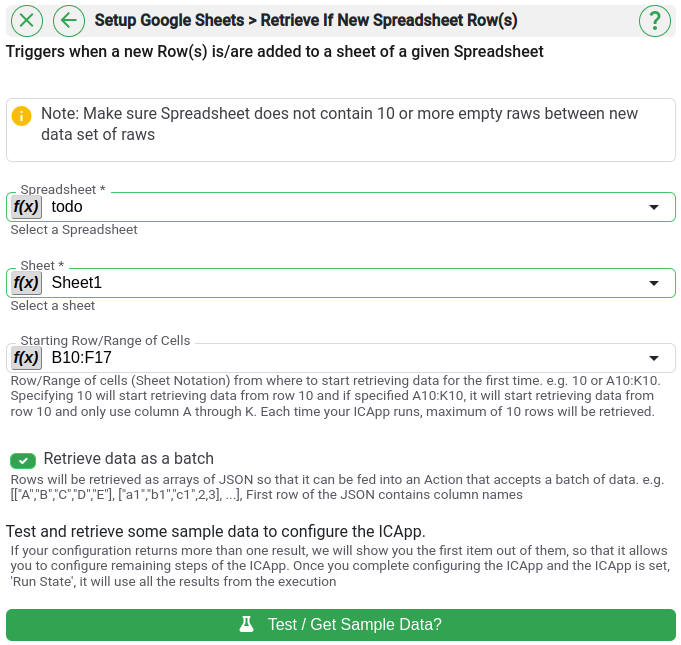
Task: Click the 'Setup Google Sheets' title text
Action: (169, 20)
